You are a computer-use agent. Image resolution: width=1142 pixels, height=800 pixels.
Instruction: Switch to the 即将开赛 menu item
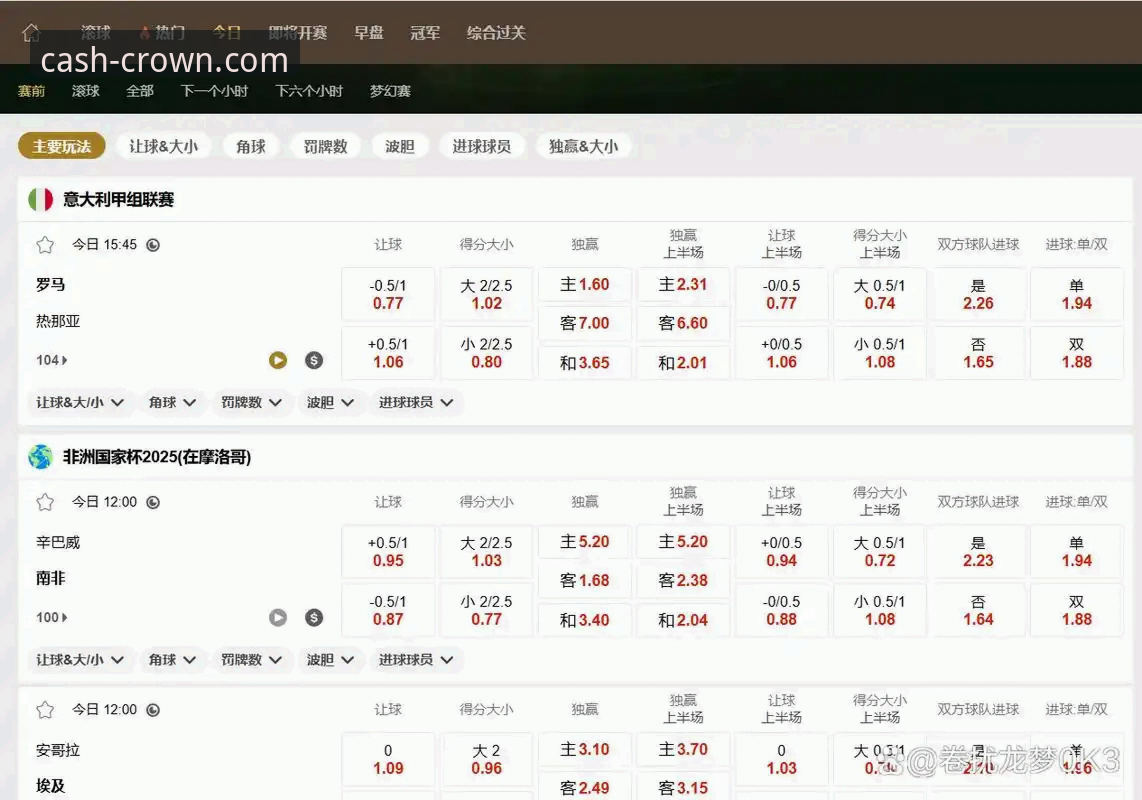click(296, 32)
